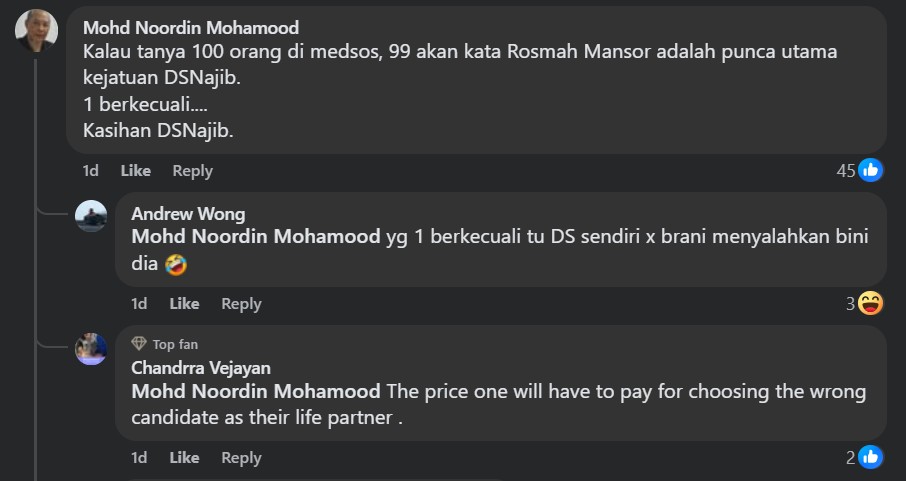Click the Mohd Noordin Mohamood mention in Chandrra Vejayan's reply
This screenshot has height=481, width=906.
256,391
